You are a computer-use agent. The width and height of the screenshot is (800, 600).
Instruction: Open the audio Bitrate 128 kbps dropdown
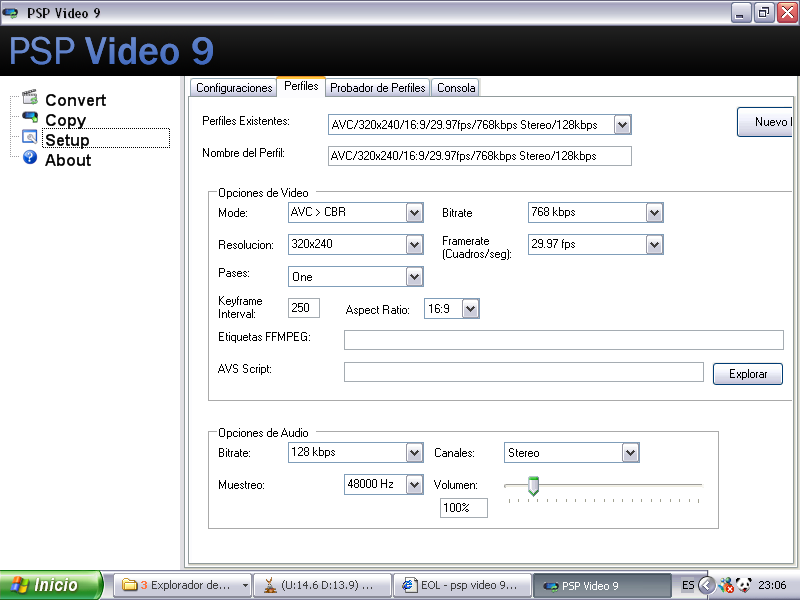[x=414, y=453]
